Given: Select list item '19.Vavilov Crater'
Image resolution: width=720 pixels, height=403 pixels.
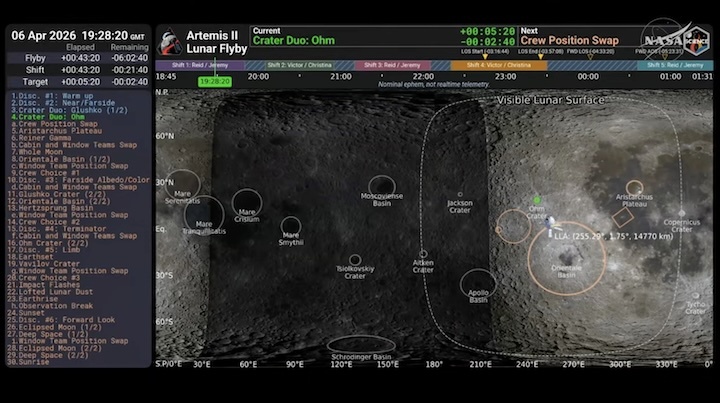Looking at the screenshot, I should (44, 264).
